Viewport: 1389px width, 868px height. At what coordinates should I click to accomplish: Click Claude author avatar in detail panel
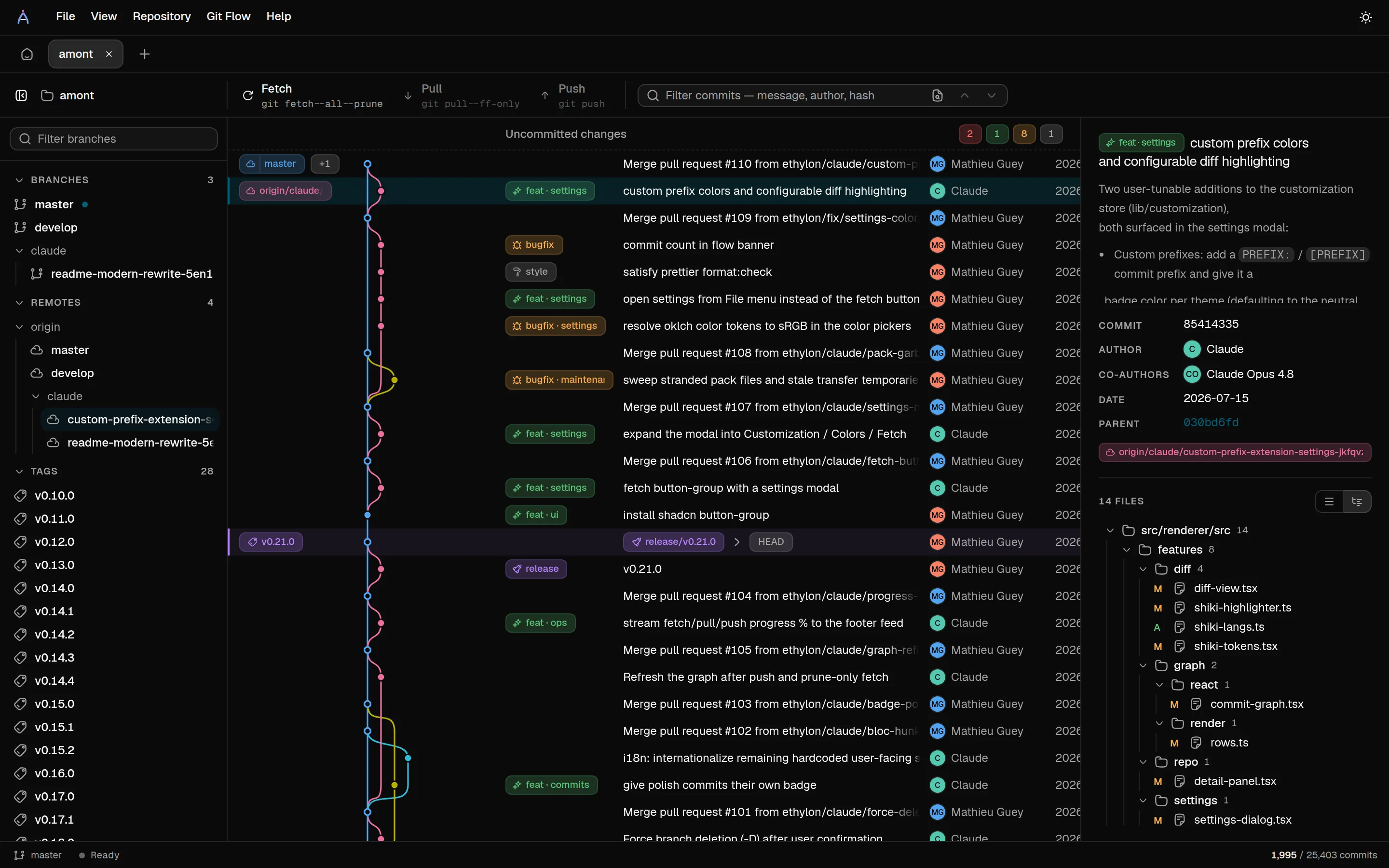pos(1192,349)
